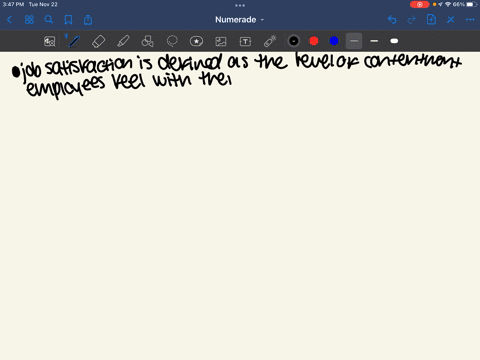
Task: Select the Text box tool
Action: 245,41
